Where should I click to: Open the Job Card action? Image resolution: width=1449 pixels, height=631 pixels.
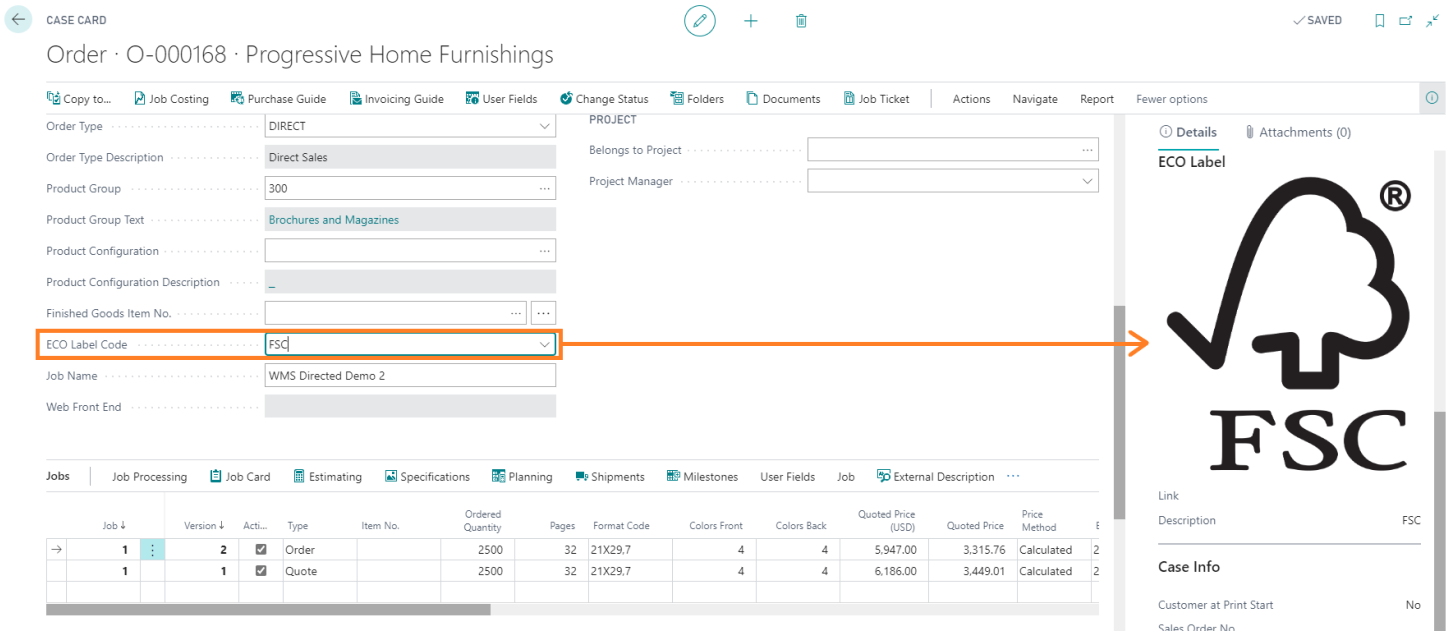240,476
